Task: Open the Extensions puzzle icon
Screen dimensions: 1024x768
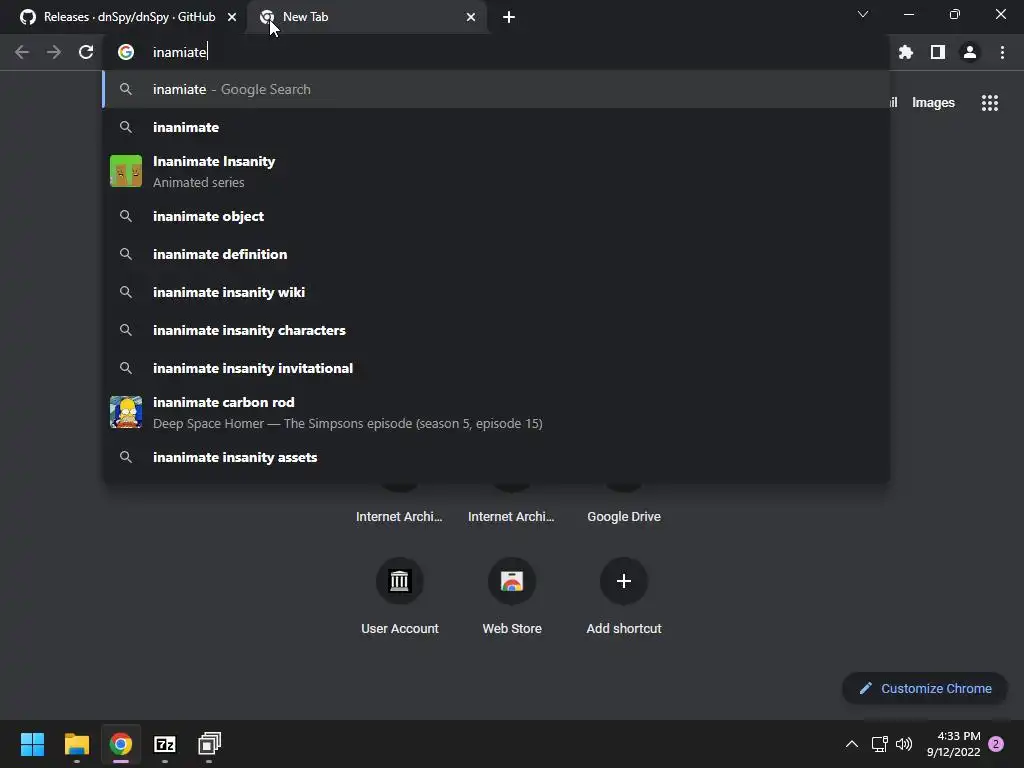Action: click(x=906, y=52)
